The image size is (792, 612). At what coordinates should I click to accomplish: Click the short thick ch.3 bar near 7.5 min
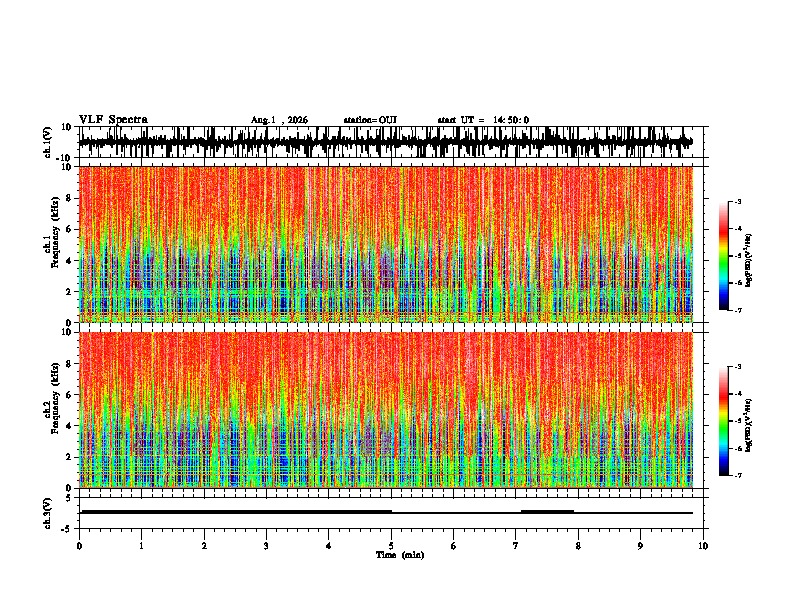tap(547, 512)
